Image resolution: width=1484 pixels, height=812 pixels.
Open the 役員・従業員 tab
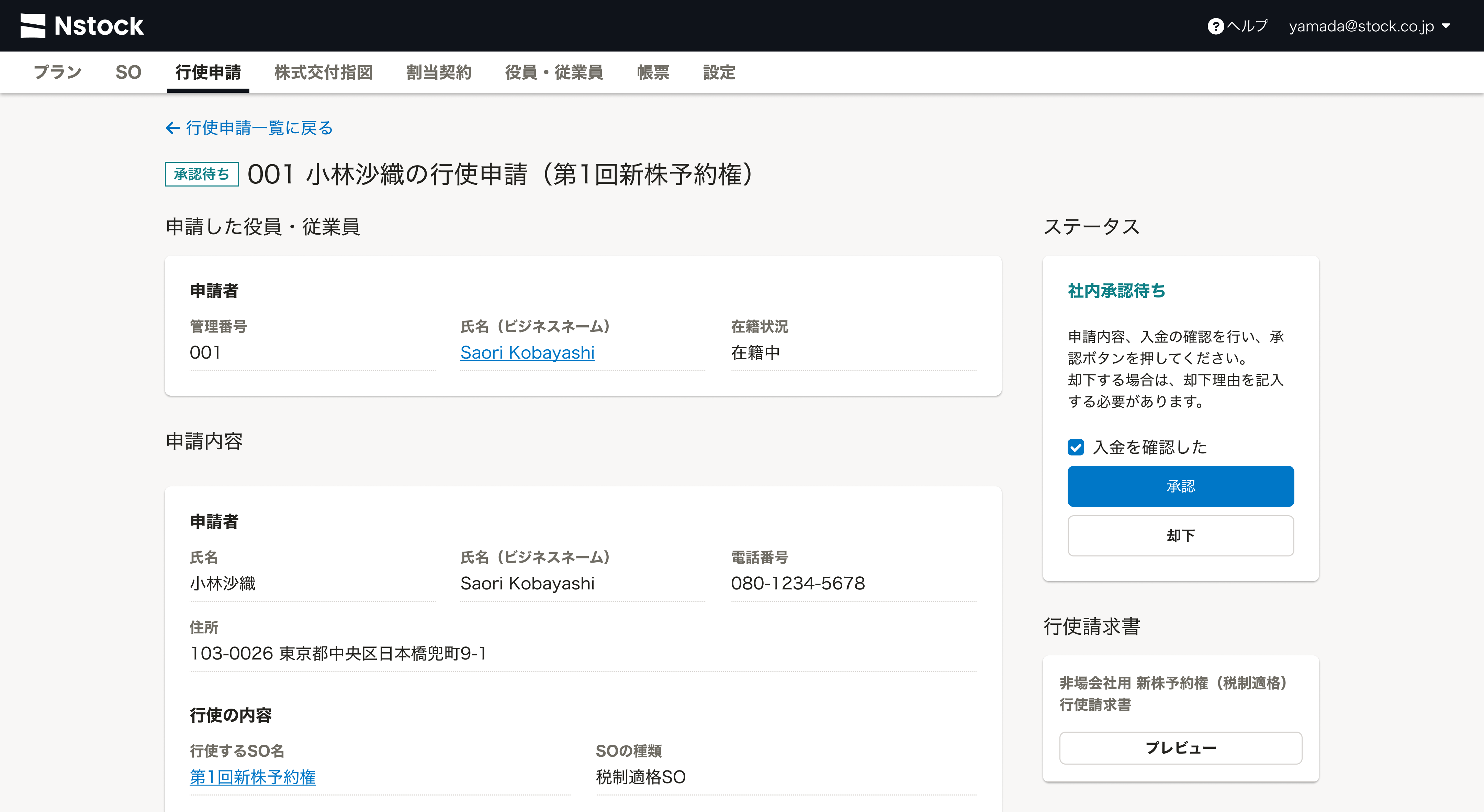point(554,72)
